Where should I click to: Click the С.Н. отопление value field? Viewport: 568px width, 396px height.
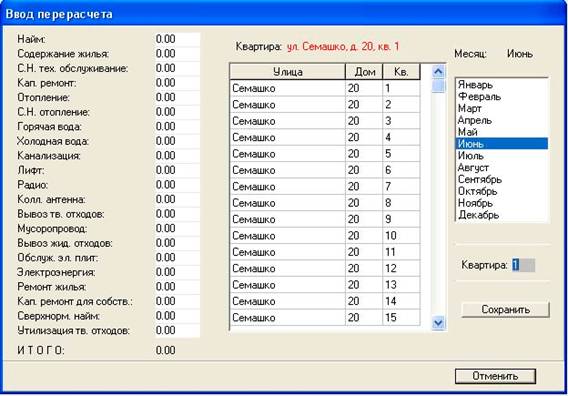click(x=177, y=112)
